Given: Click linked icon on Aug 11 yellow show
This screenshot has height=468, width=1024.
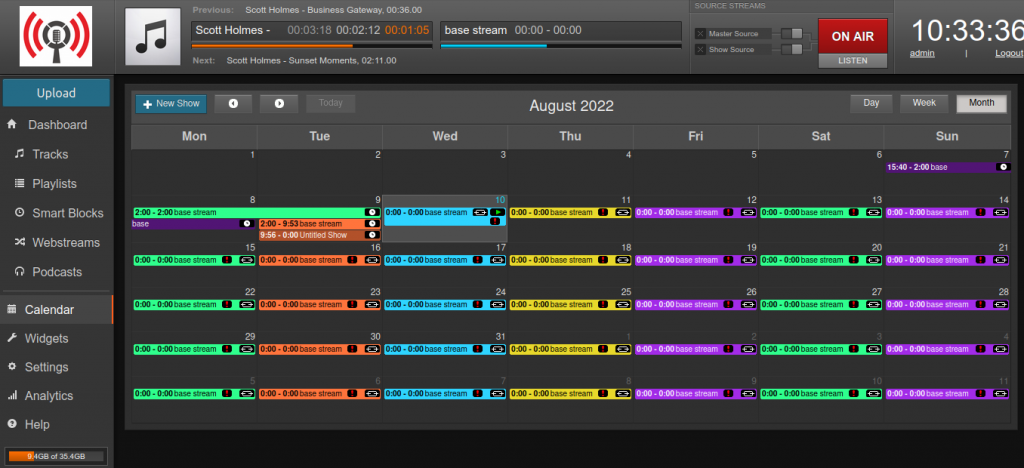Looking at the screenshot, I should (622, 212).
